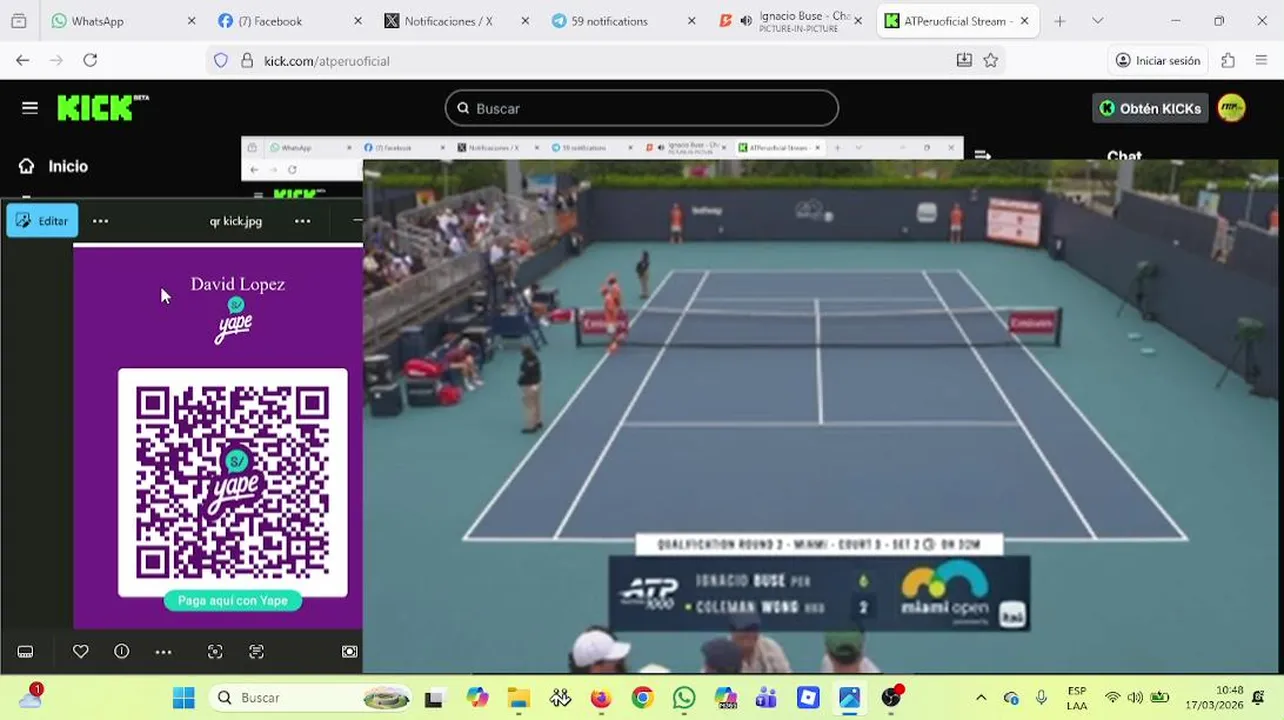Open Firefox from taskbar
The image size is (1284, 720).
[601, 698]
